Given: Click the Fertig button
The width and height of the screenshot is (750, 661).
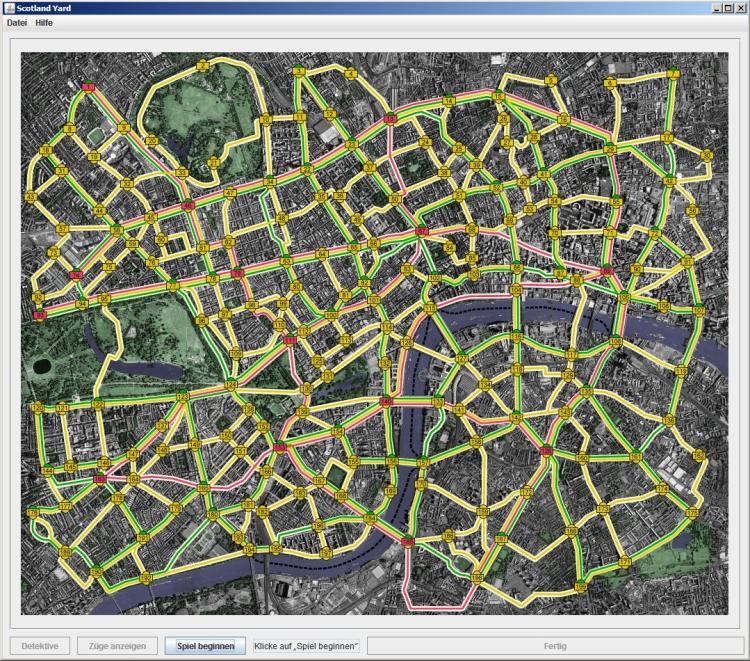Looking at the screenshot, I should click(x=555, y=646).
